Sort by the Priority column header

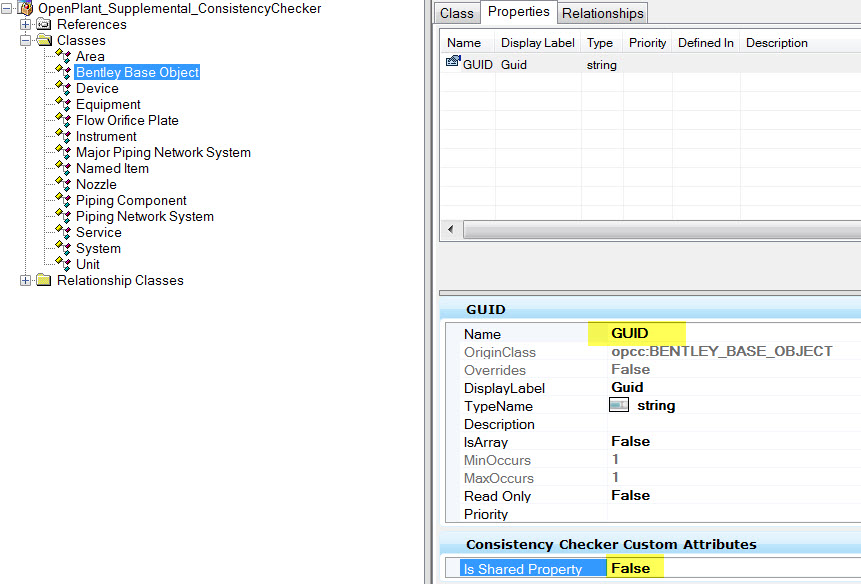(648, 43)
